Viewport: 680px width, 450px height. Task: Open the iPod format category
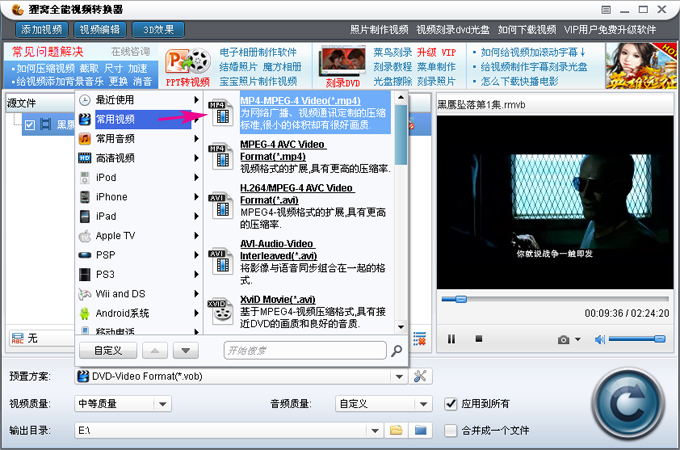tap(138, 177)
